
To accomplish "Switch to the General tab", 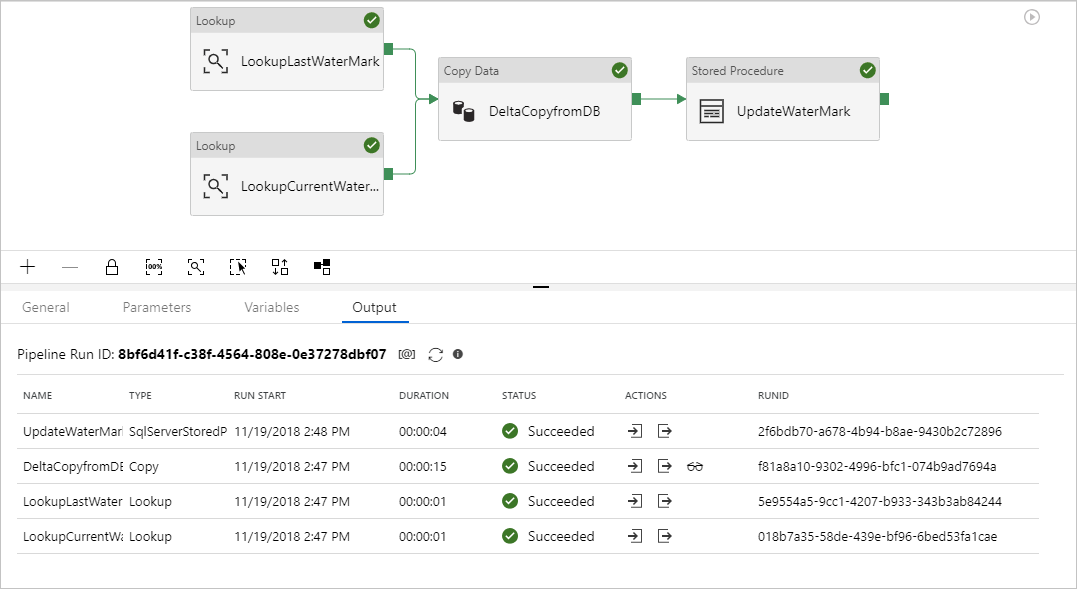I will click(x=46, y=307).
